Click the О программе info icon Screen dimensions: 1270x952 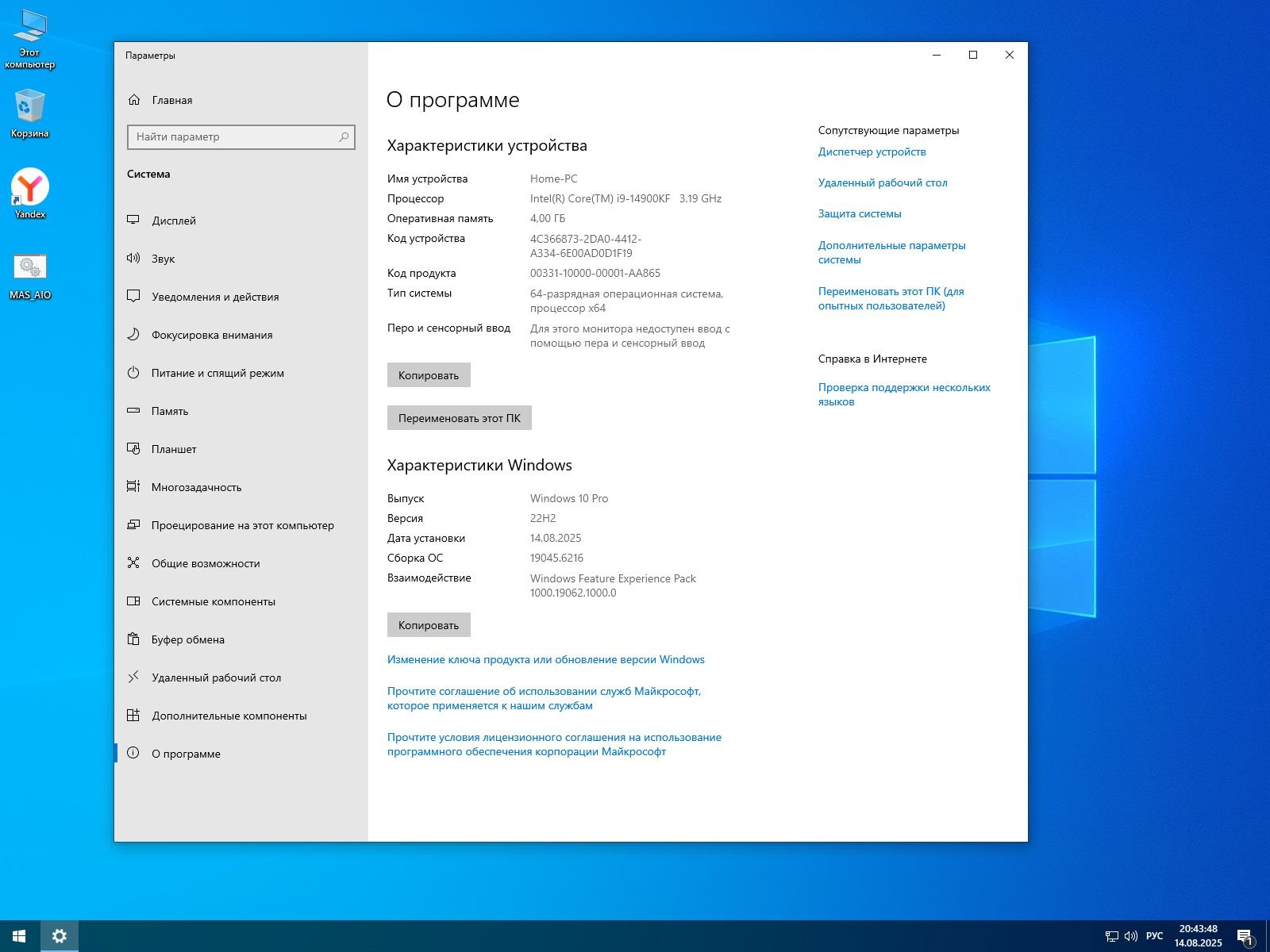coord(133,754)
